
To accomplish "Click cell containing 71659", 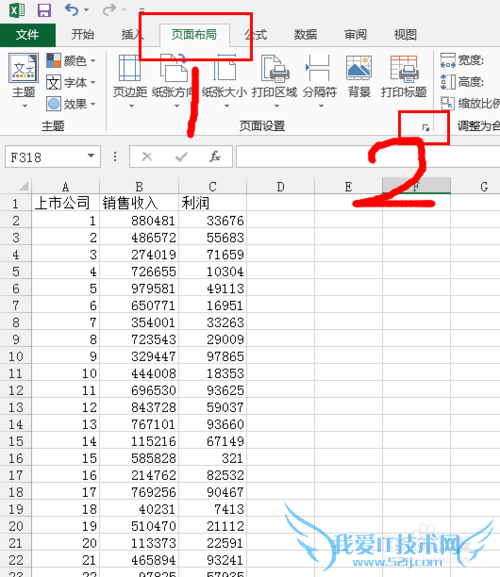I will [213, 254].
